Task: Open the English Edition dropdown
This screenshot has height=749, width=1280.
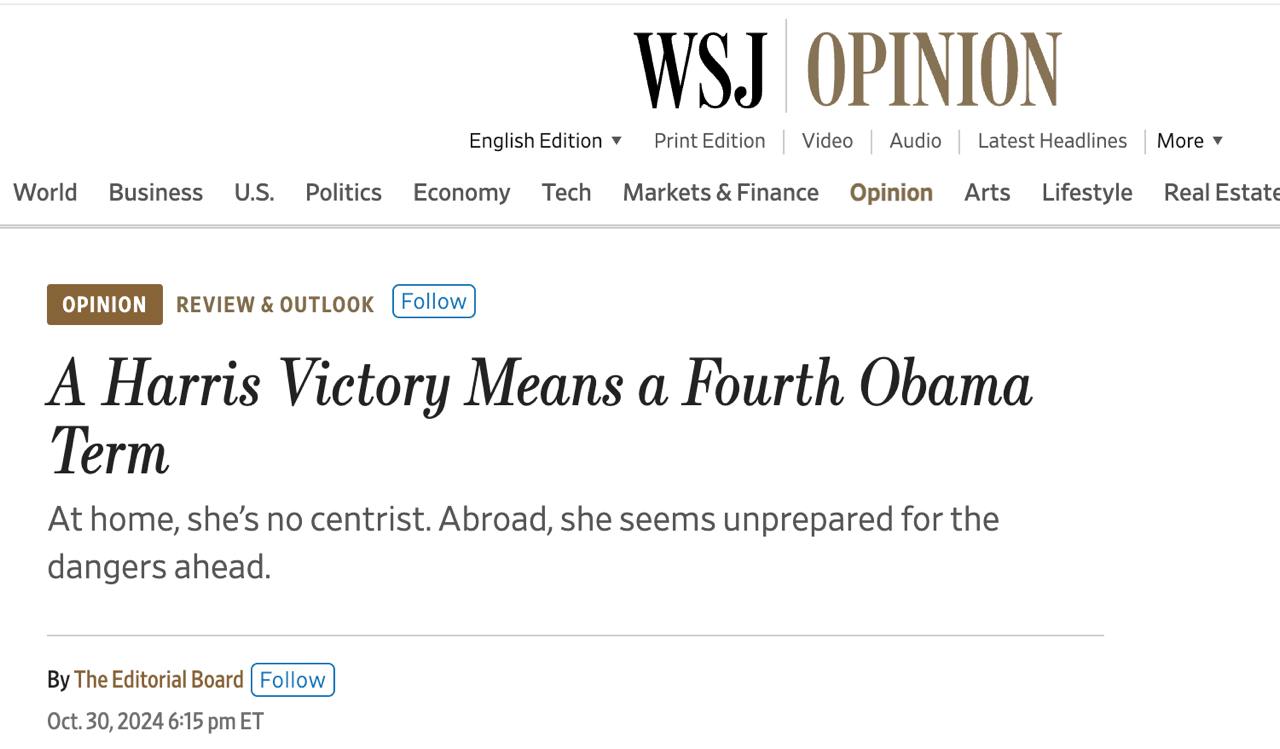Action: coord(545,141)
